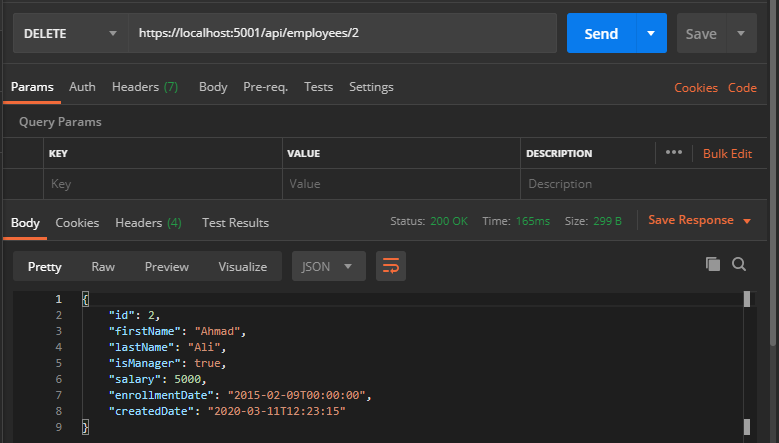Click the 299 B size value
This screenshot has width=779, height=443.
[x=607, y=221]
